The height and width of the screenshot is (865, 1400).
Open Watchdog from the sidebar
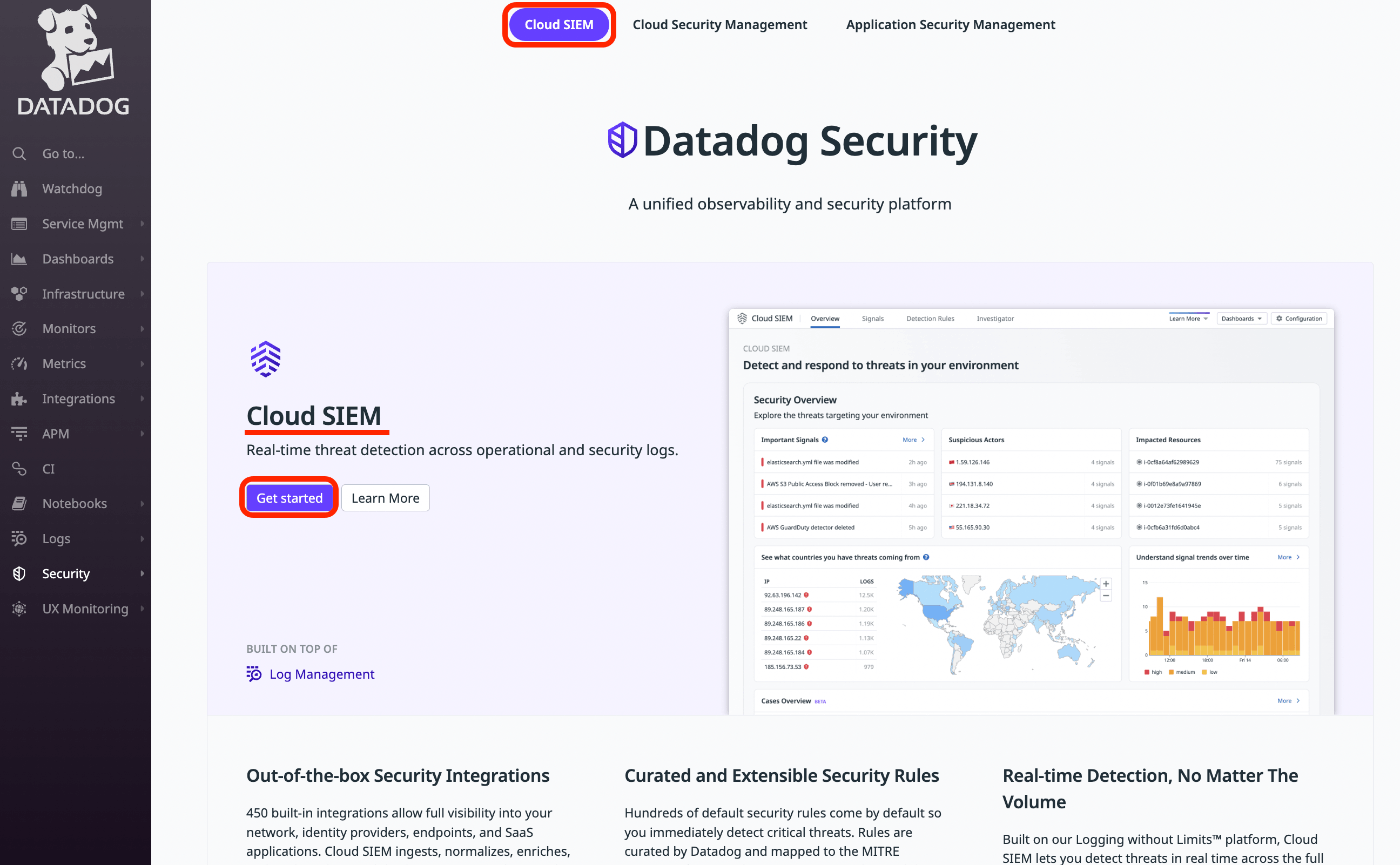(x=72, y=189)
